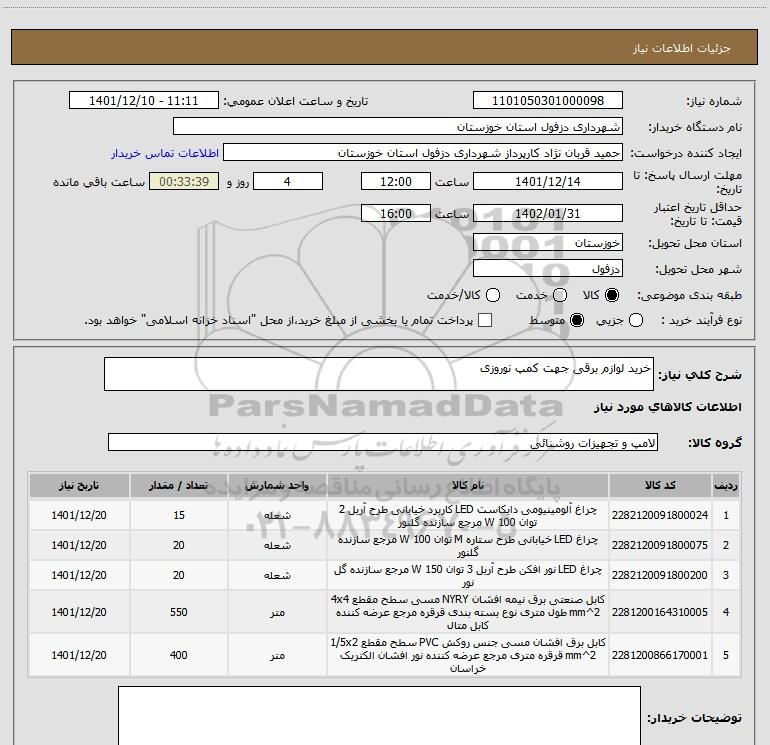Image resolution: width=770 pixels, height=745 pixels.
Task: Click the countdown timer 00:33:39
Action: click(184, 181)
